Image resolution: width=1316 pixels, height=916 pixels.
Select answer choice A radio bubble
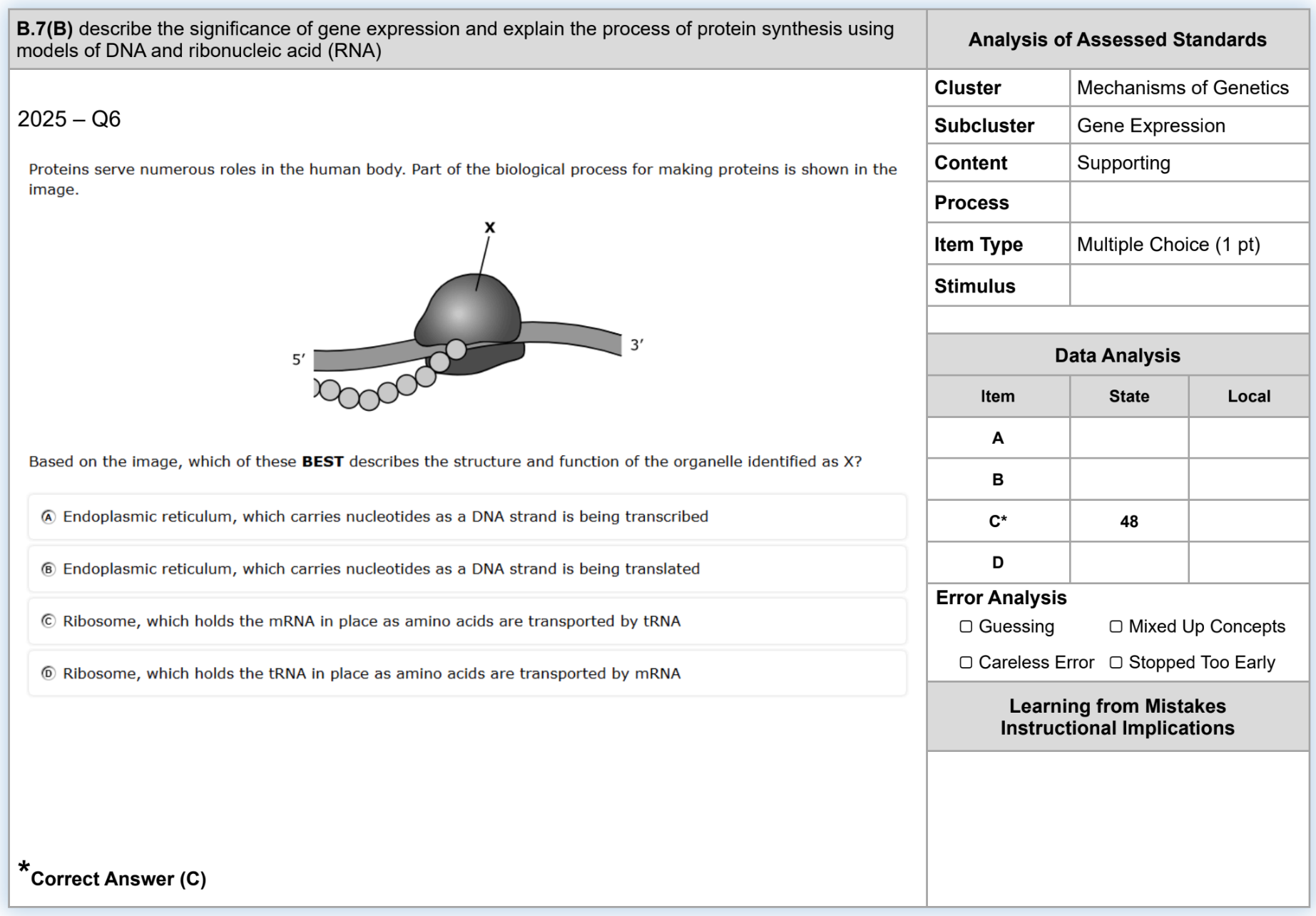48,517
